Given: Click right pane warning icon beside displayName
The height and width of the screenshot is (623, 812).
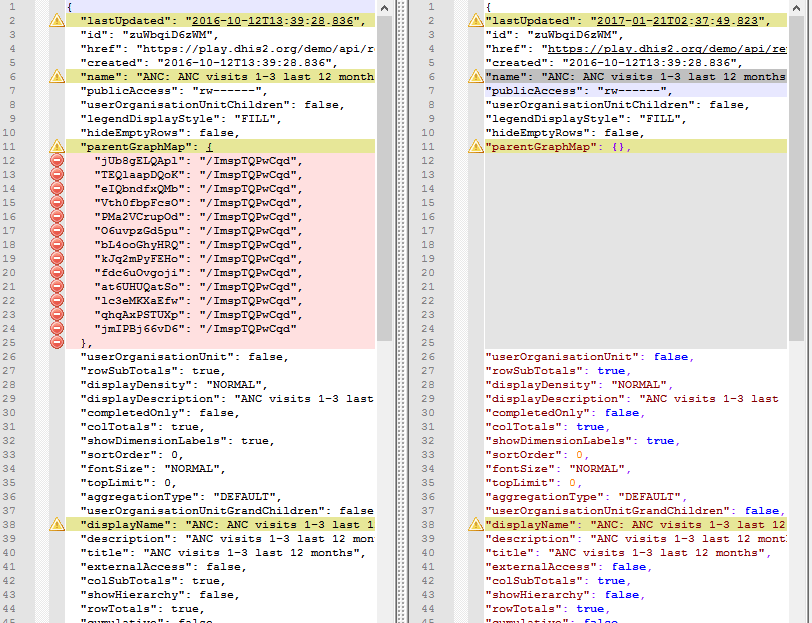Looking at the screenshot, I should tap(474, 525).
